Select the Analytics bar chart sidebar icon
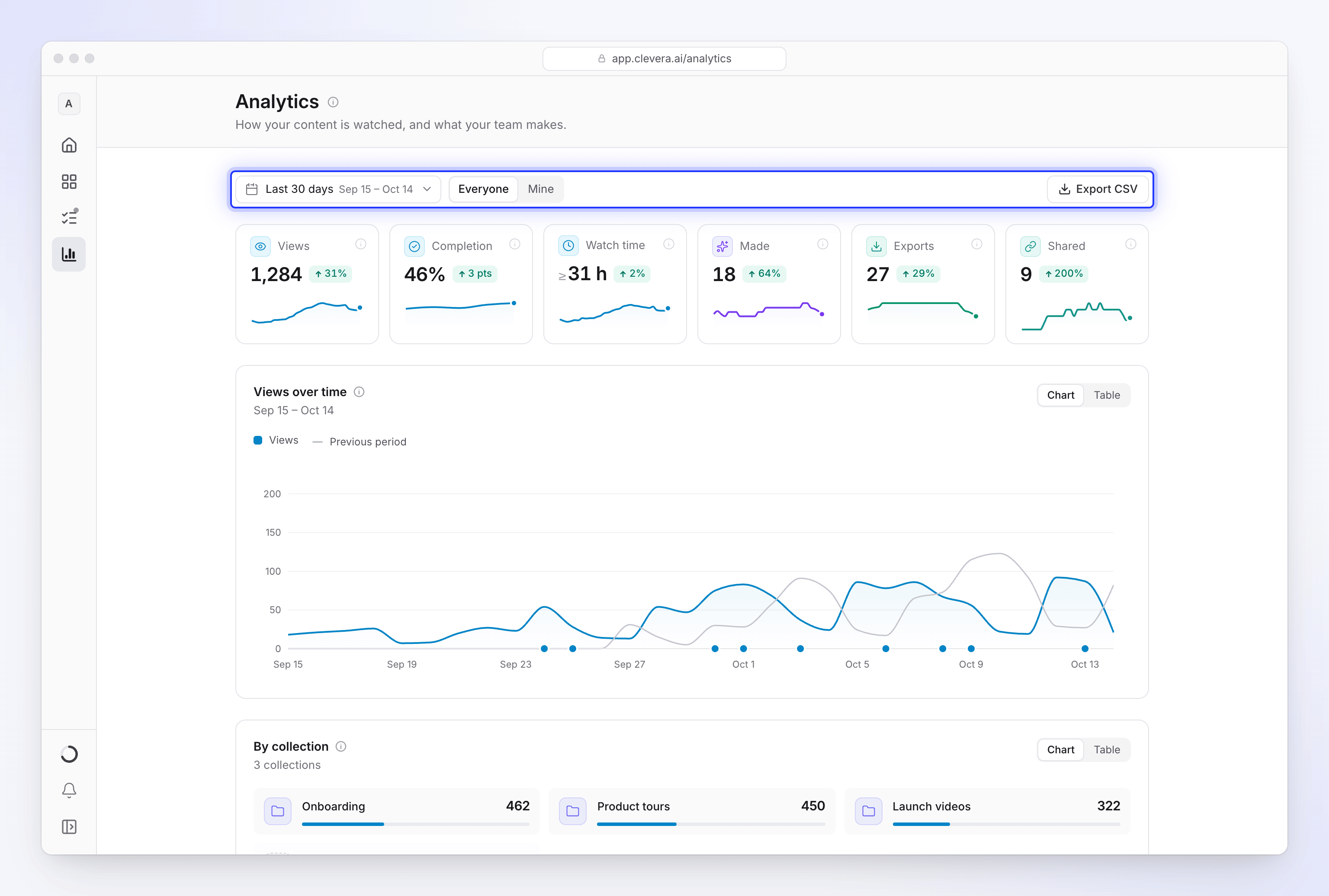The image size is (1329, 896). tap(69, 254)
